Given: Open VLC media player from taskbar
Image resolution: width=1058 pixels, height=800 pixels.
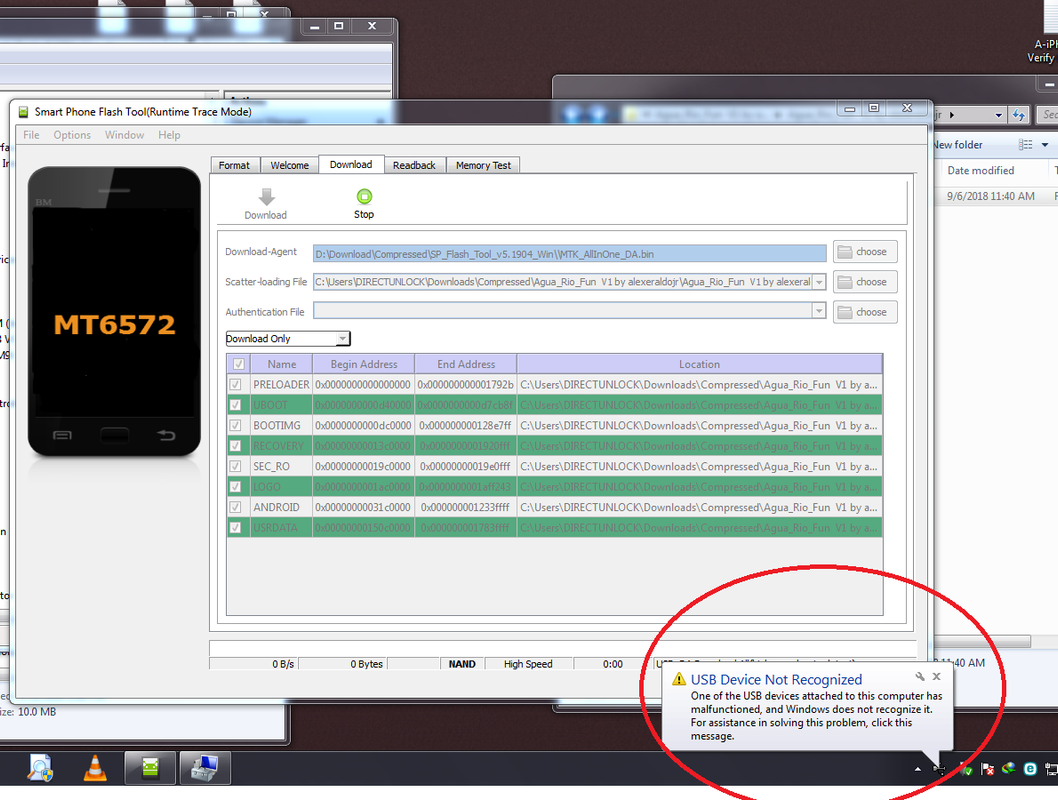Looking at the screenshot, I should point(95,768).
